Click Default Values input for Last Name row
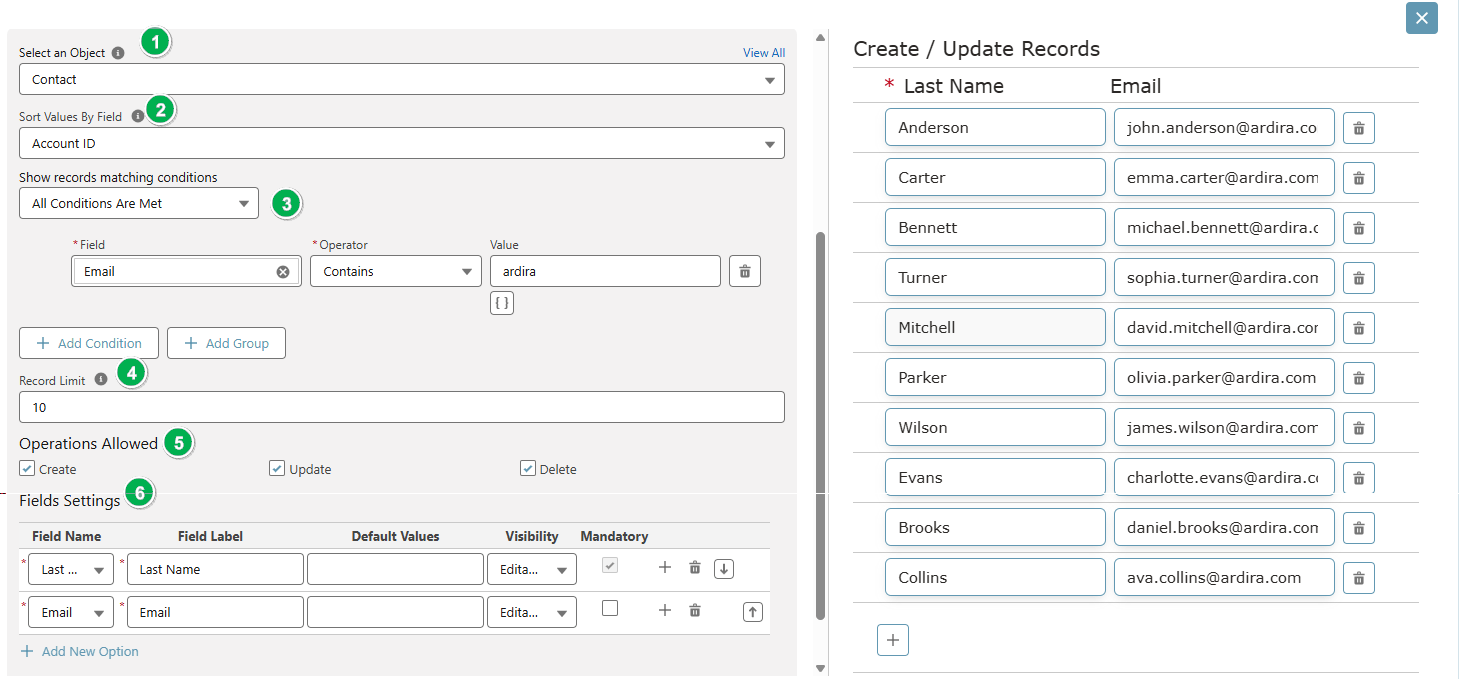This screenshot has height=683, width=1469. (395, 569)
